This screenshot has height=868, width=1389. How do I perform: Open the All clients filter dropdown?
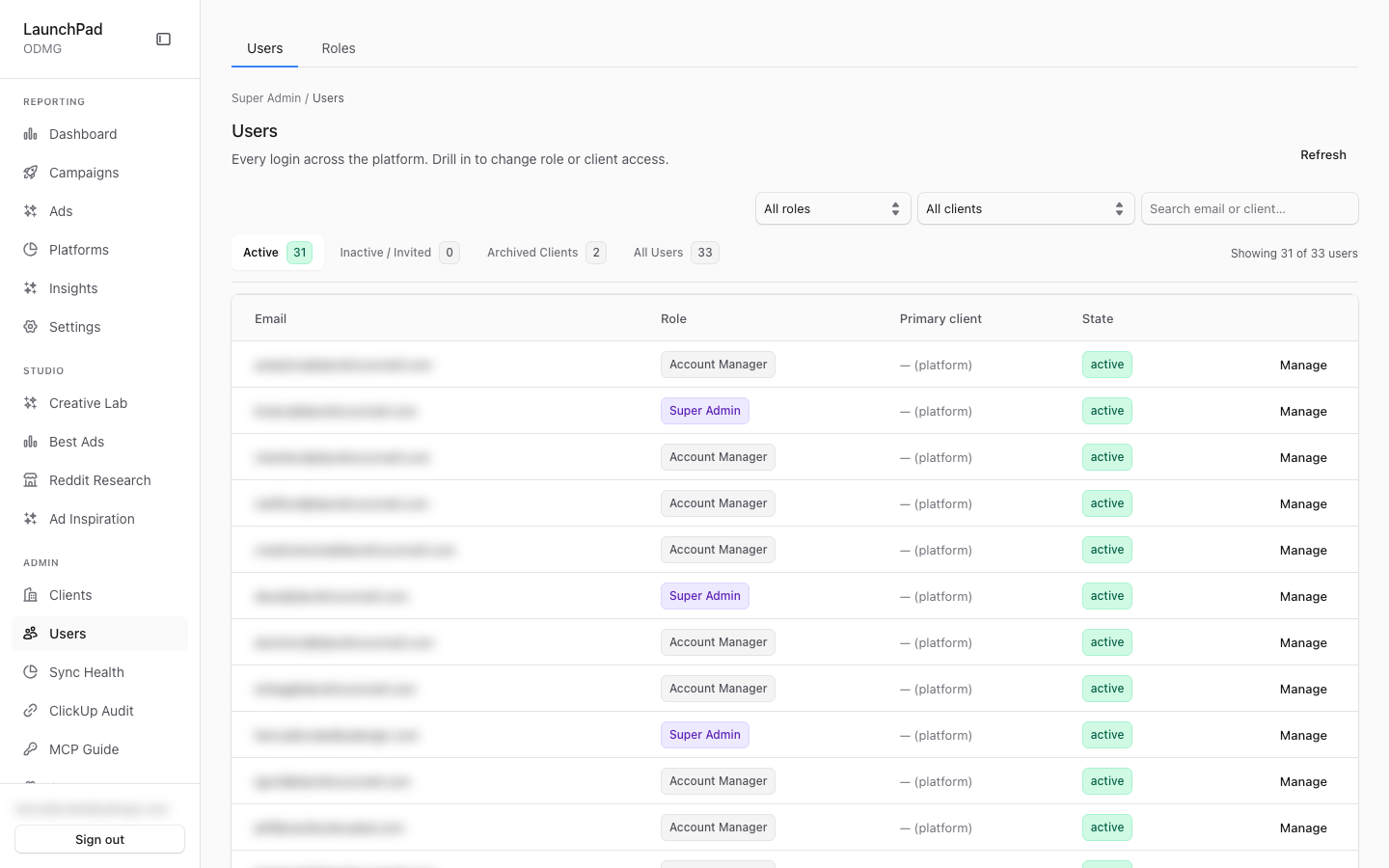tap(1026, 208)
